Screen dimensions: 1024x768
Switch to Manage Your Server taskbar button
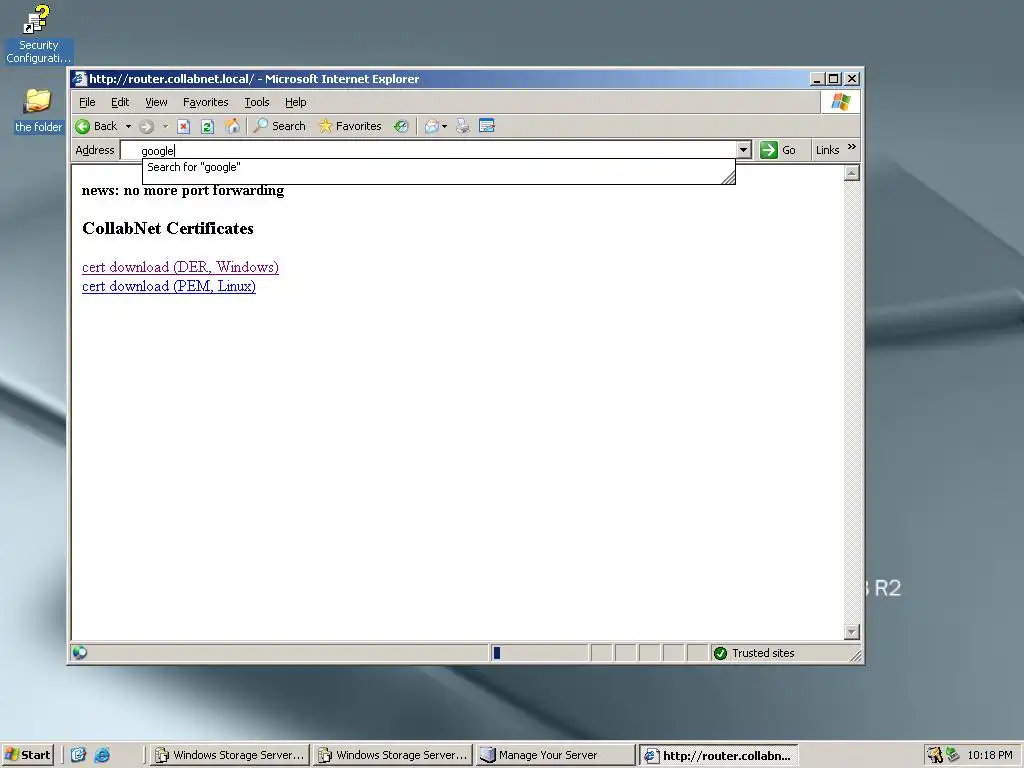[x=555, y=755]
